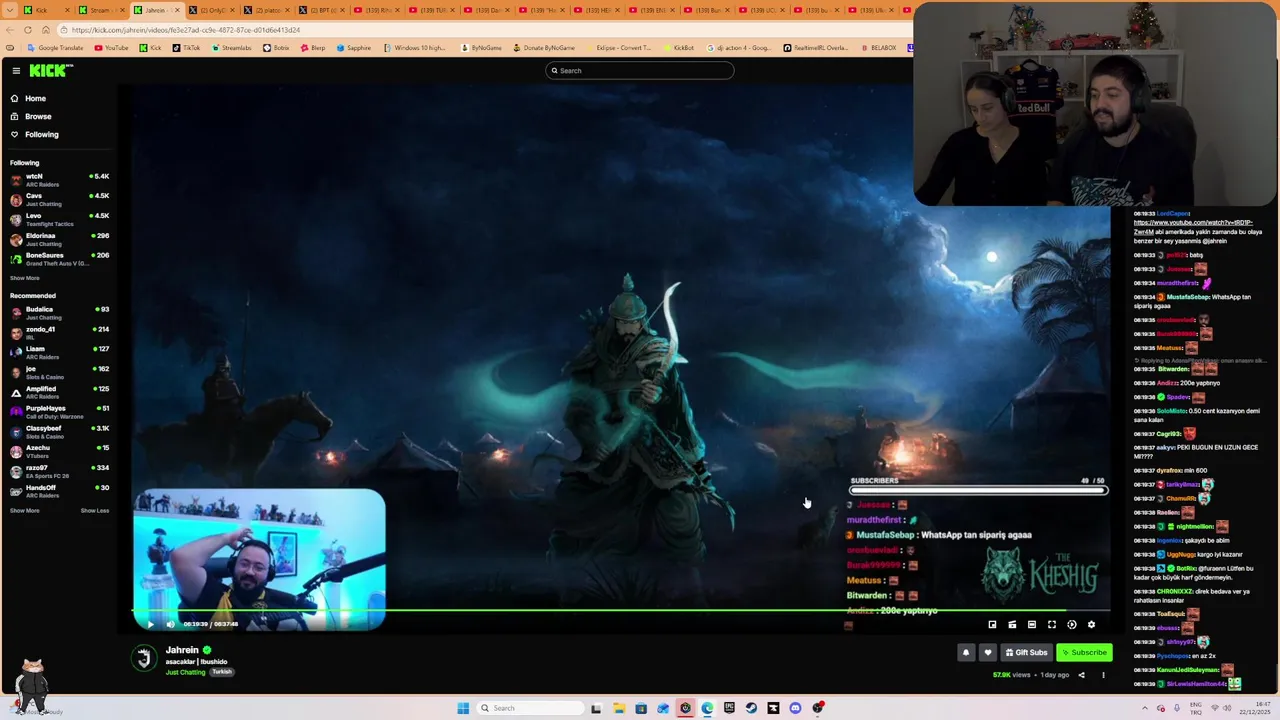The image size is (1280, 720).
Task: Open the Windows Start menu
Action: click(x=463, y=708)
